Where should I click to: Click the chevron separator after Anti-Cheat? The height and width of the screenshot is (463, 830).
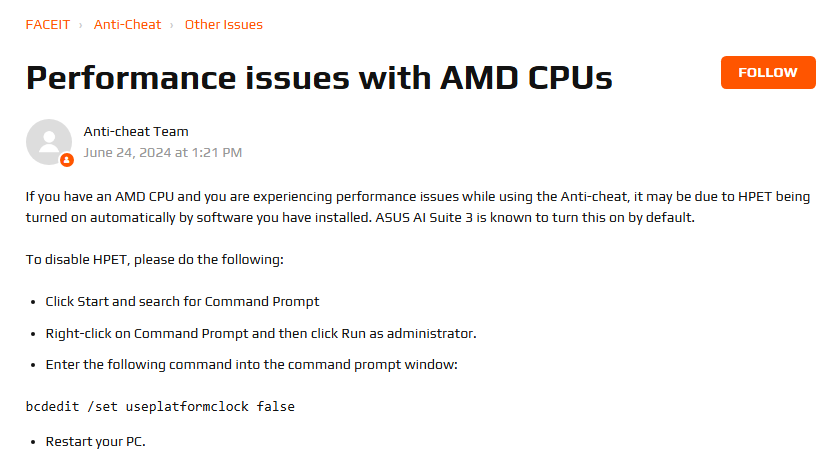(x=172, y=25)
